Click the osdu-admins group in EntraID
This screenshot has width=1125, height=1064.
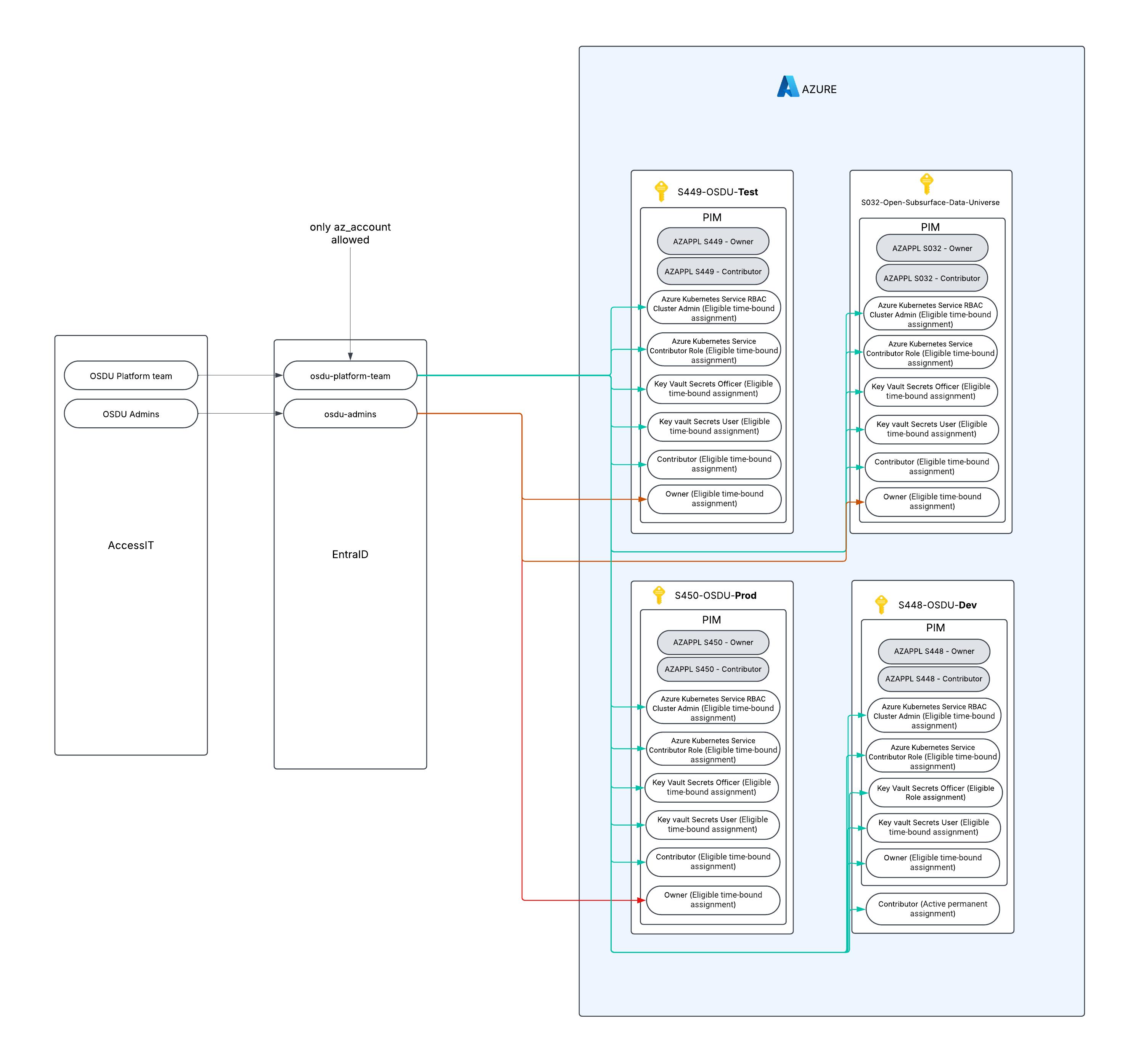(350, 414)
